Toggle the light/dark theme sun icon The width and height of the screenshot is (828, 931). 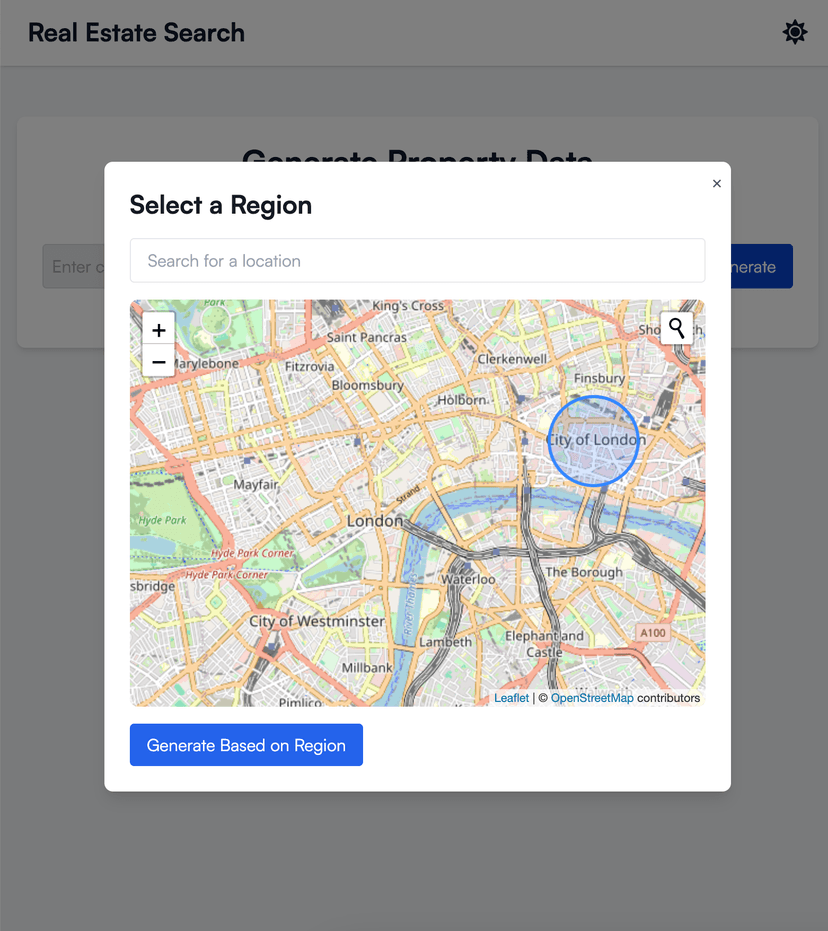794,33
